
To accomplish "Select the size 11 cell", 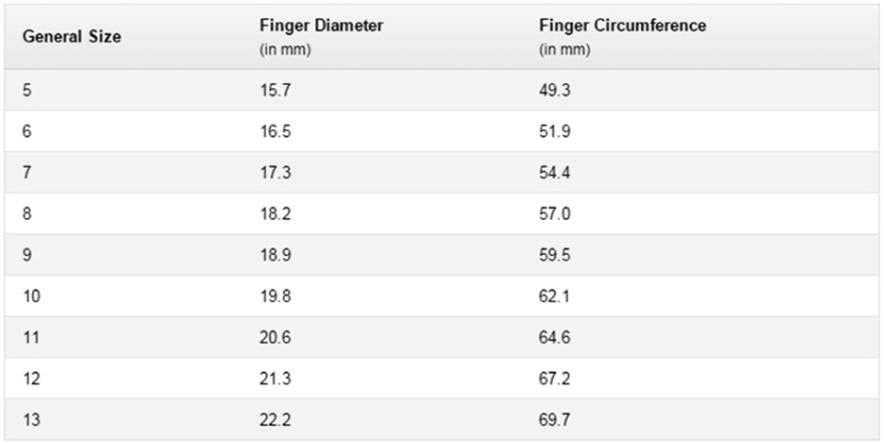I will pyautogui.click(x=31, y=336).
